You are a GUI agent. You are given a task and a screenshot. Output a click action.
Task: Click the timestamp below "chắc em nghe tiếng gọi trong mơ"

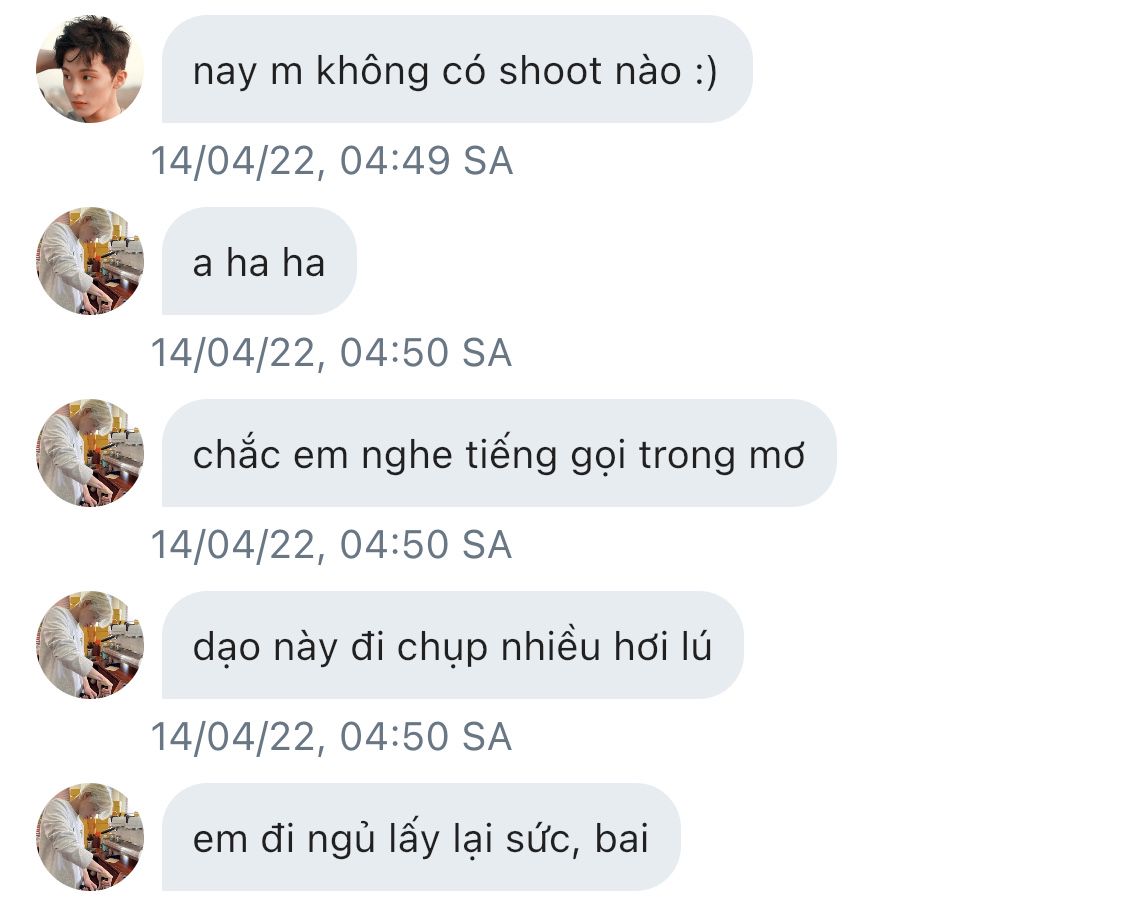coord(331,545)
